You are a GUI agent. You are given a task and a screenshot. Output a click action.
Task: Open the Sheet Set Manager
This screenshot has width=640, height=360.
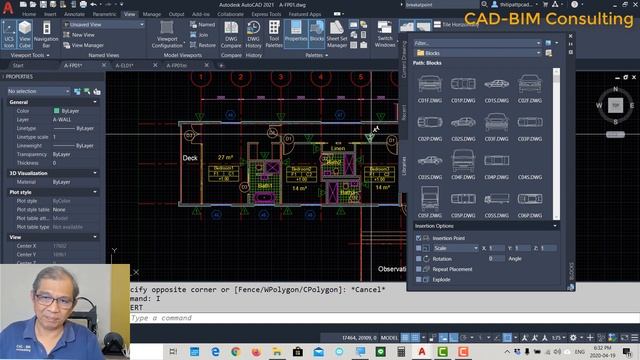tap(337, 35)
